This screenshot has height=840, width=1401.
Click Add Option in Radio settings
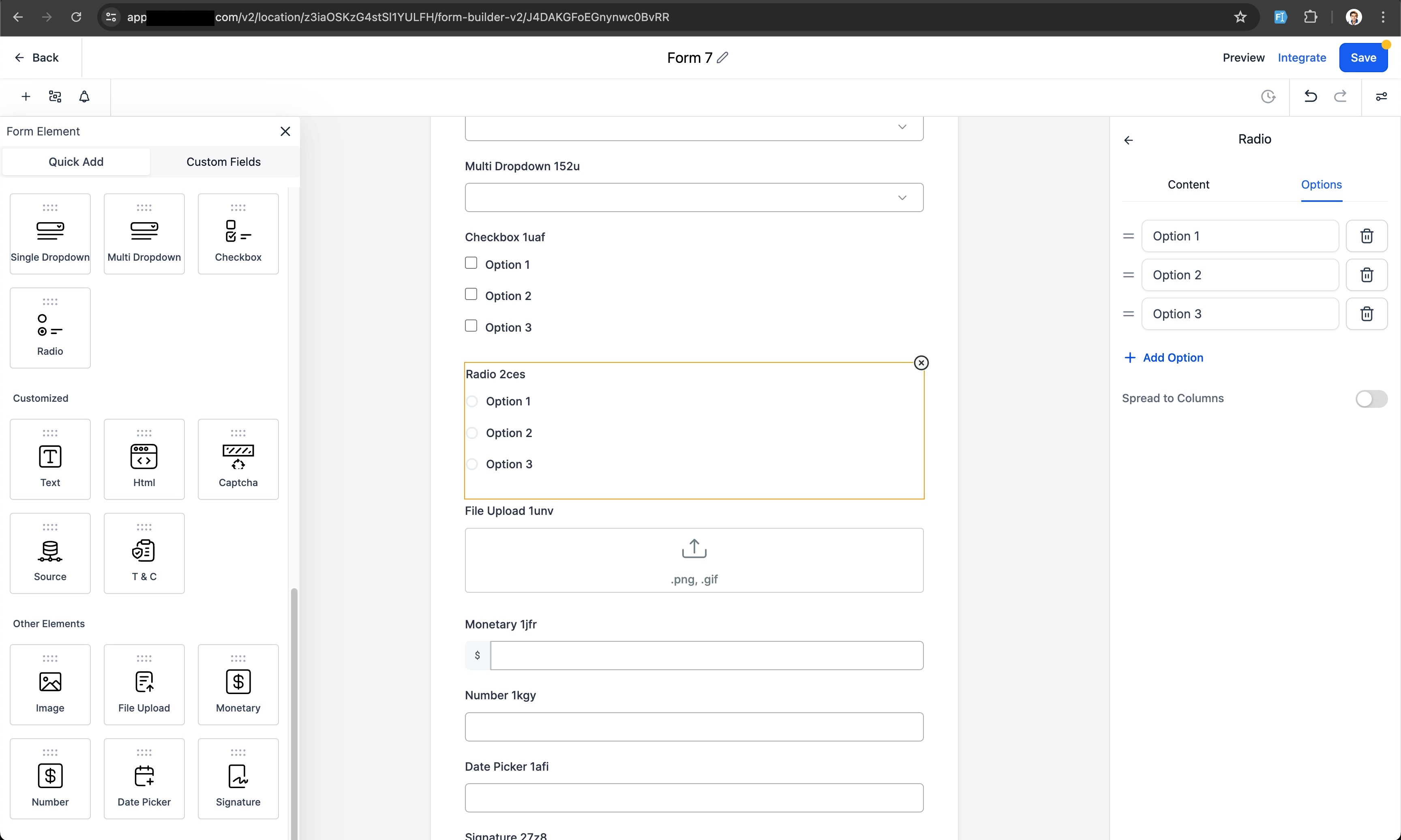[x=1163, y=358]
